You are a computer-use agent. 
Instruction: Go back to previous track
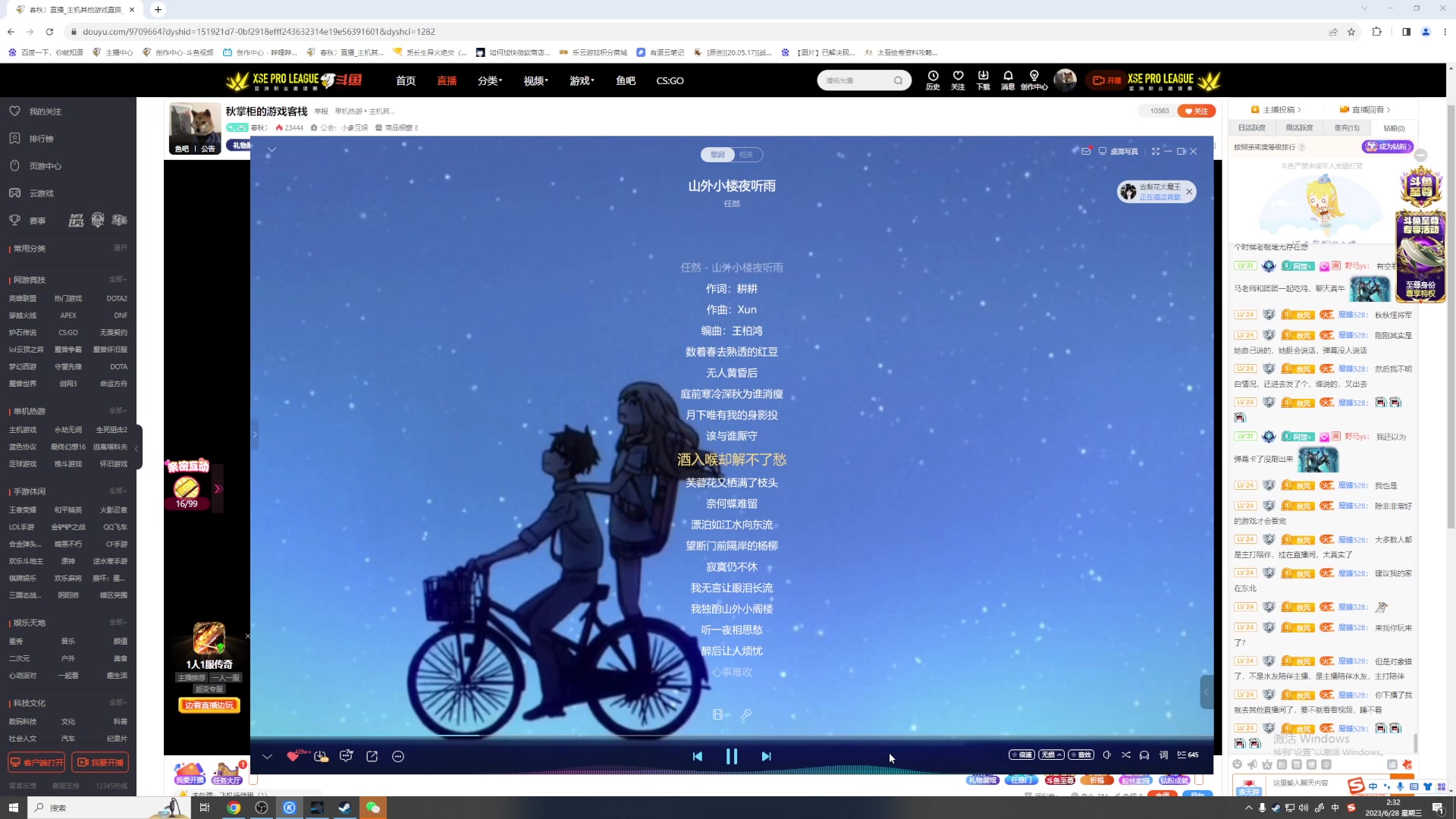click(x=698, y=756)
